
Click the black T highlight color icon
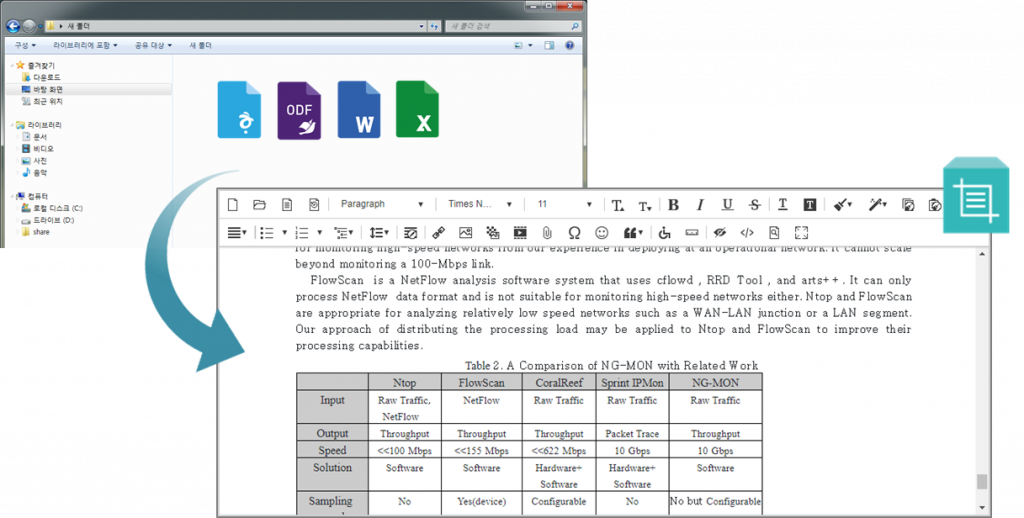point(809,204)
